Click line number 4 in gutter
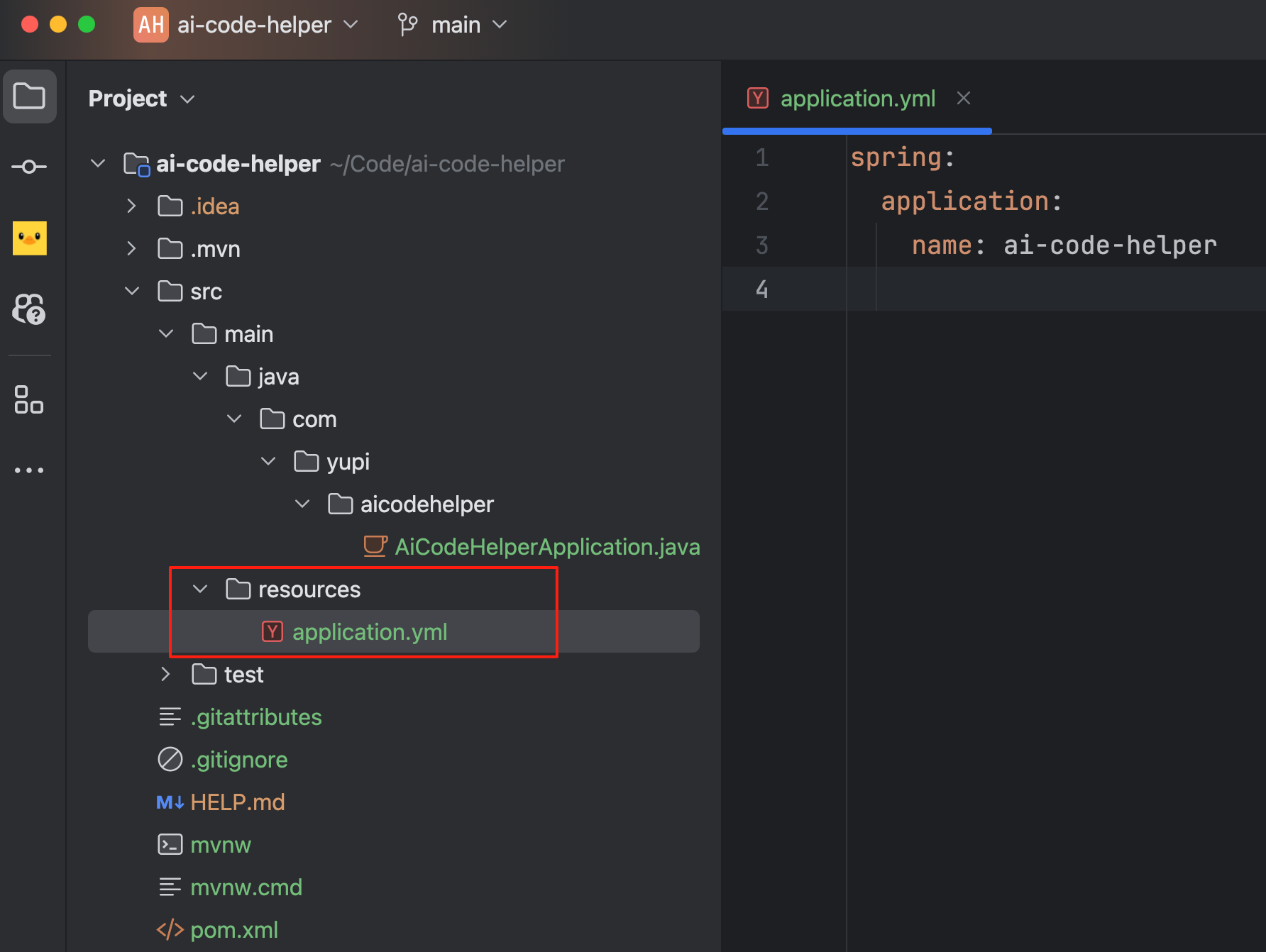 761,289
